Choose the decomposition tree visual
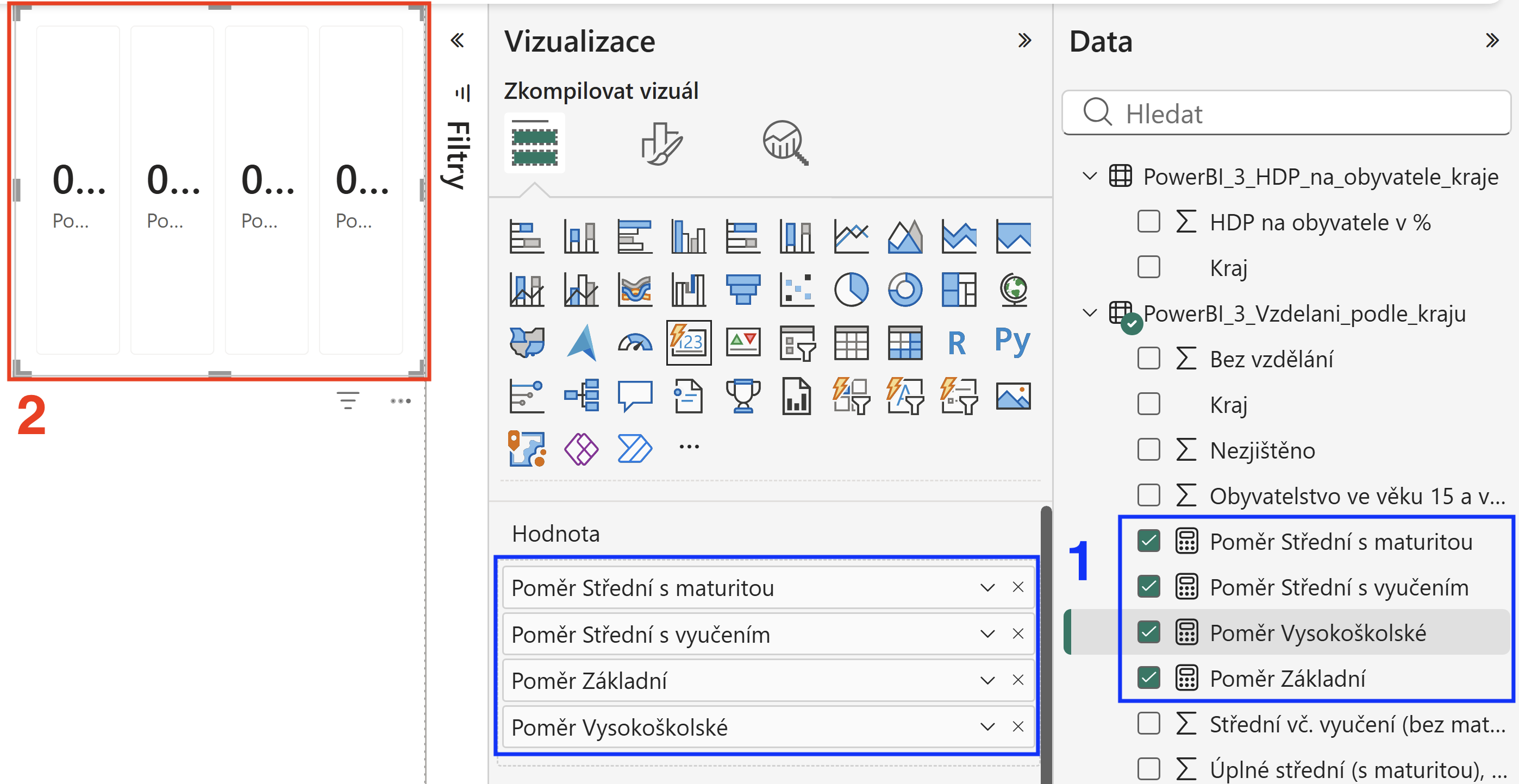 [582, 396]
